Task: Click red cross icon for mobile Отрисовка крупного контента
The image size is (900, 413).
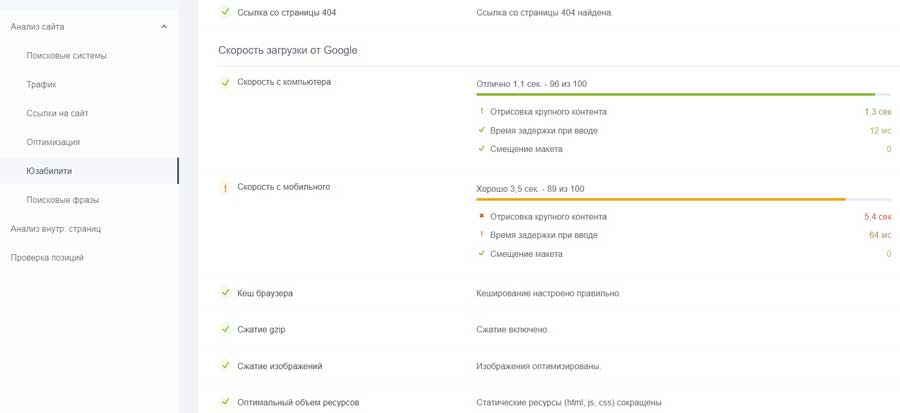Action: click(481, 216)
